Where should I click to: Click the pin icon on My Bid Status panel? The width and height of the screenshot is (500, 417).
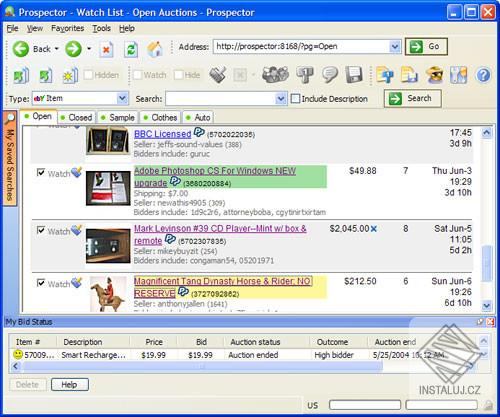[480, 322]
